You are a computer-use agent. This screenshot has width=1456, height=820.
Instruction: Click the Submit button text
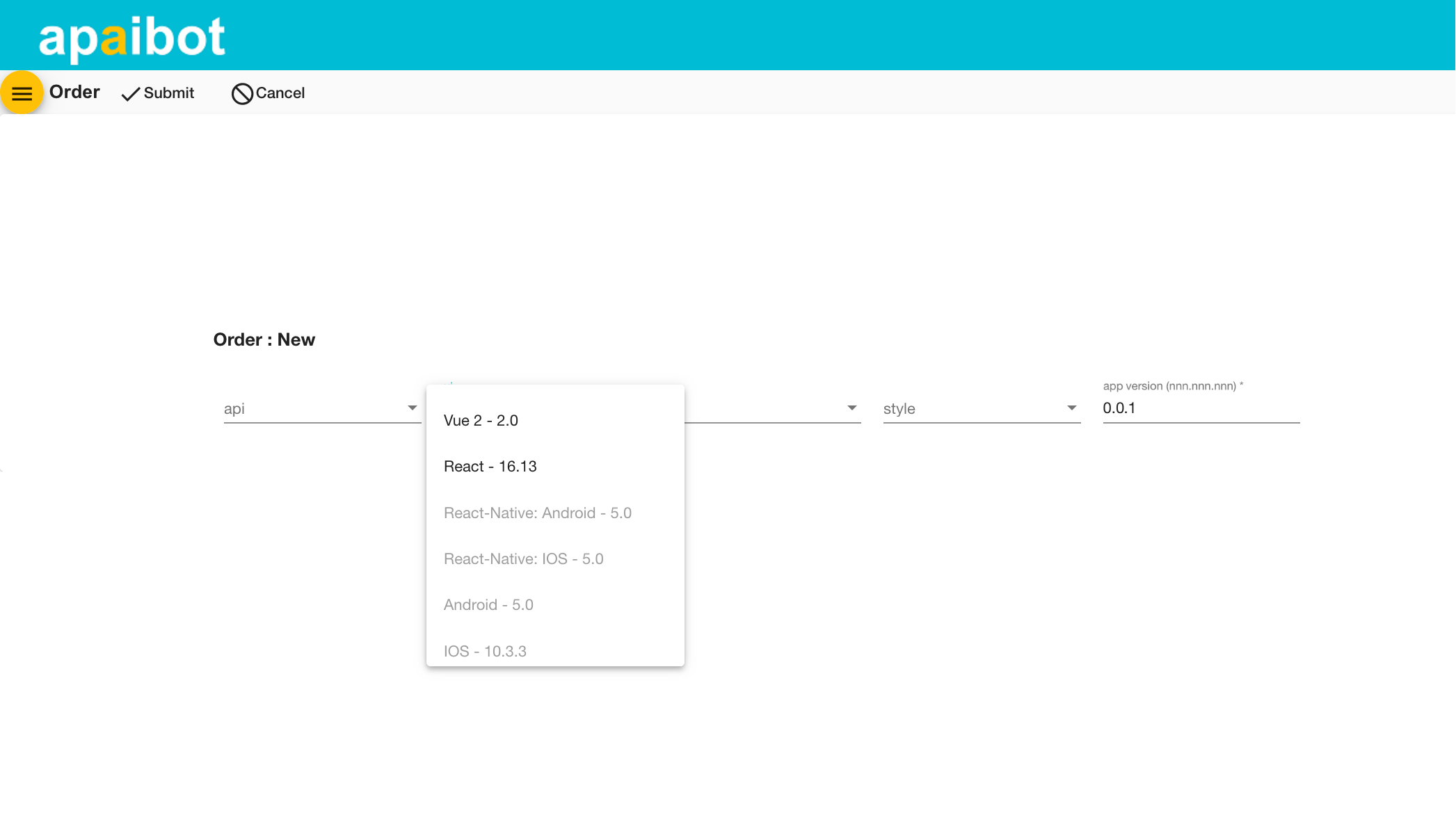tap(168, 93)
